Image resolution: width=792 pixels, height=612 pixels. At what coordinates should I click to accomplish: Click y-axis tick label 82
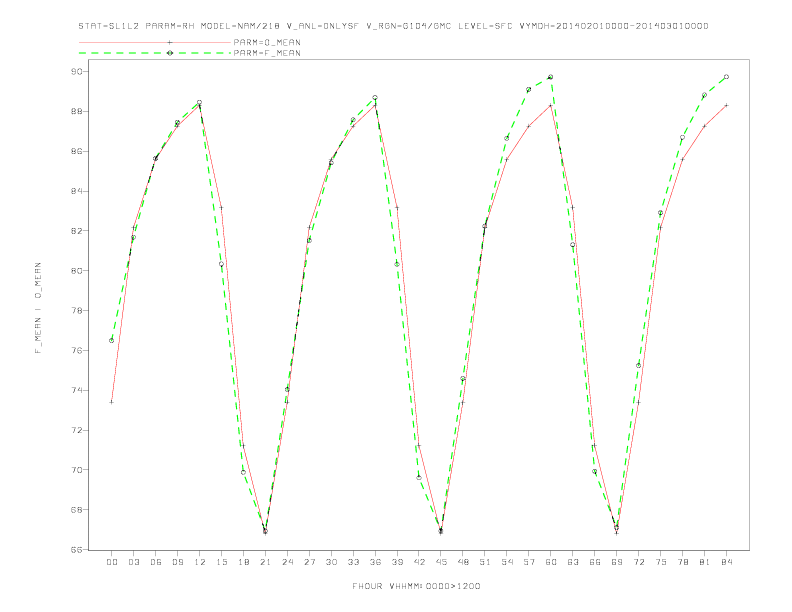77,231
